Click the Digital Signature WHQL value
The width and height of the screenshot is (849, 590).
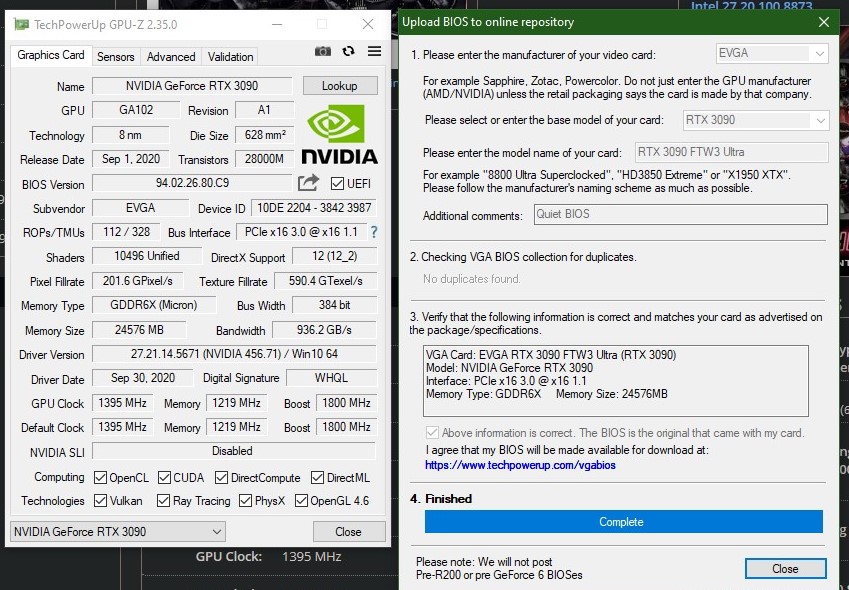point(331,378)
